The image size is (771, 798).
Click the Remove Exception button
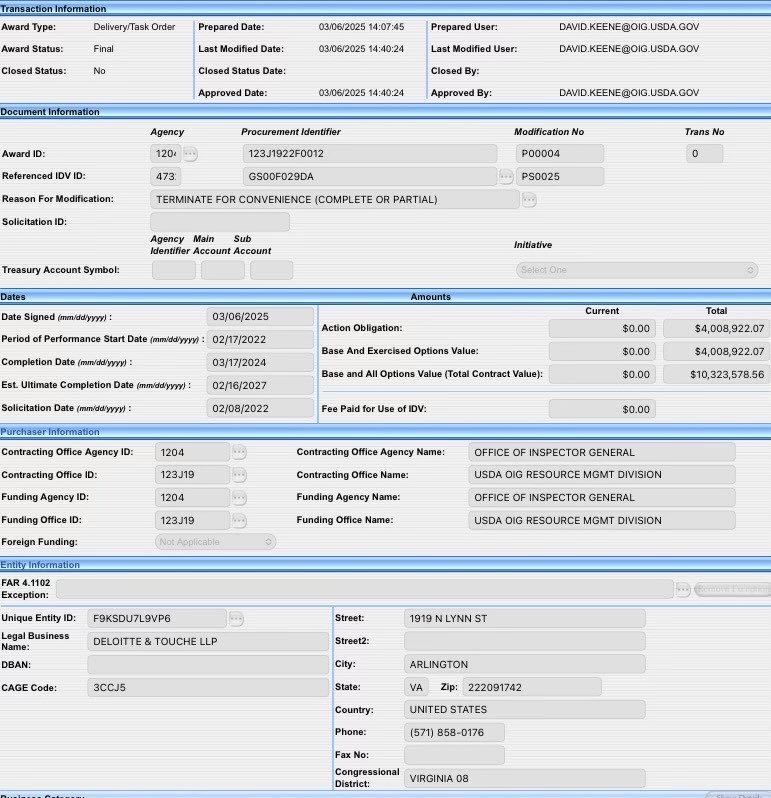(732, 590)
